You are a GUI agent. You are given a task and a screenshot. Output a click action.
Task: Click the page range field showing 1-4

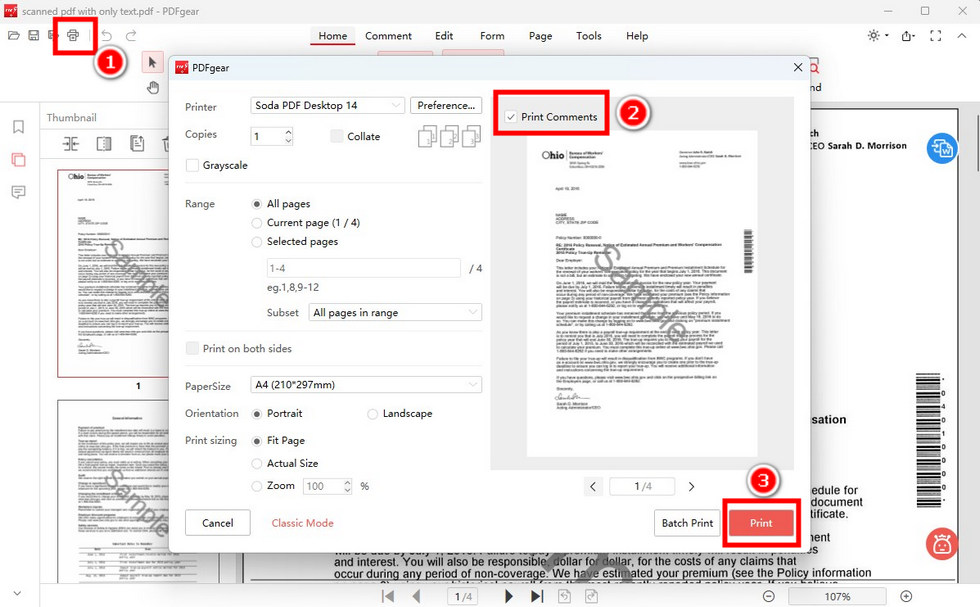364,268
